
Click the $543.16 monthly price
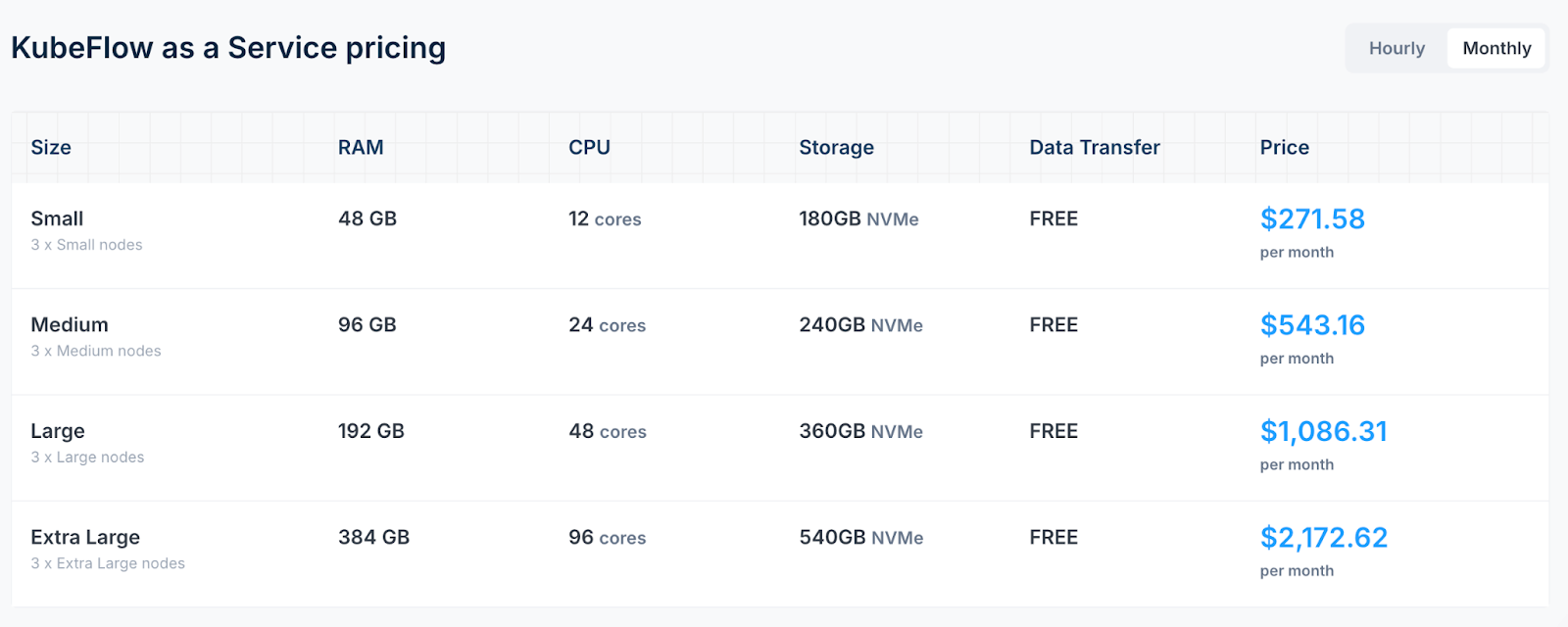pos(1312,324)
